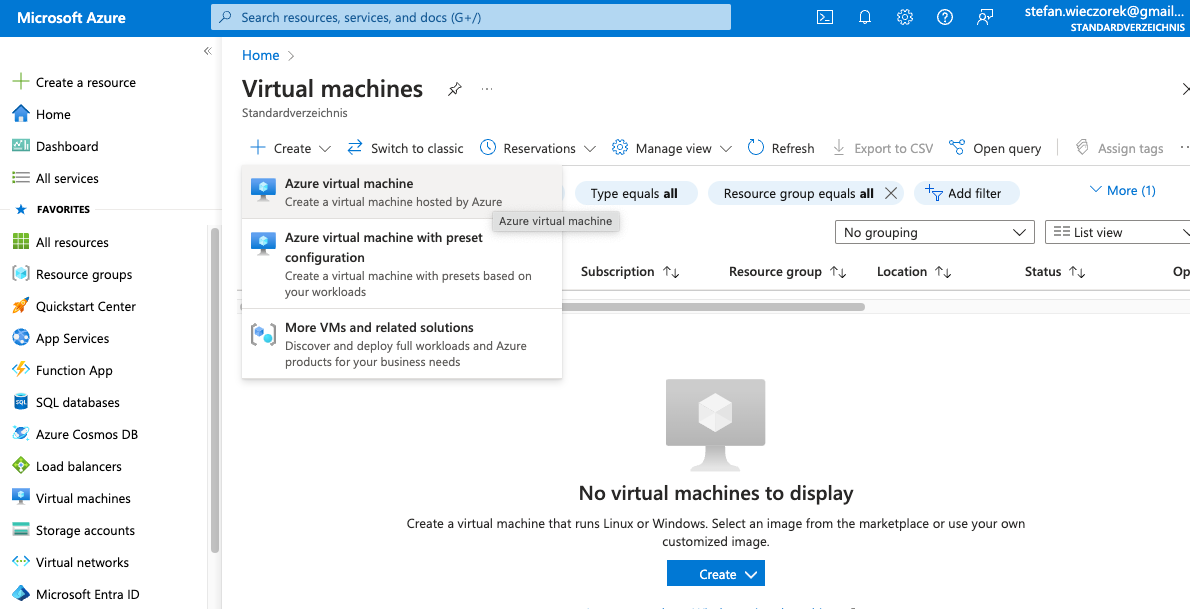Click the resource search input field
This screenshot has width=1190, height=609.
tap(470, 17)
